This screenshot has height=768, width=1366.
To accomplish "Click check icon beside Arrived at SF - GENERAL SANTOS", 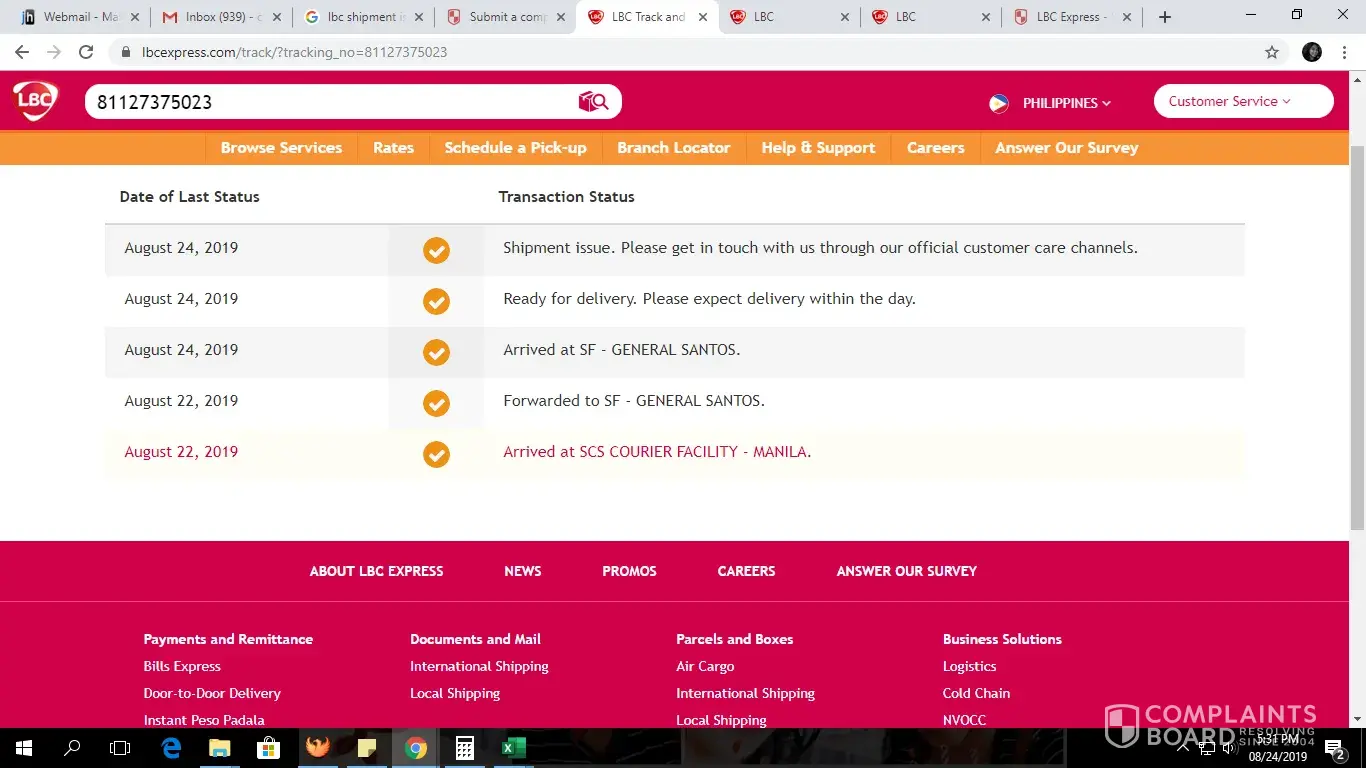I will coord(436,352).
